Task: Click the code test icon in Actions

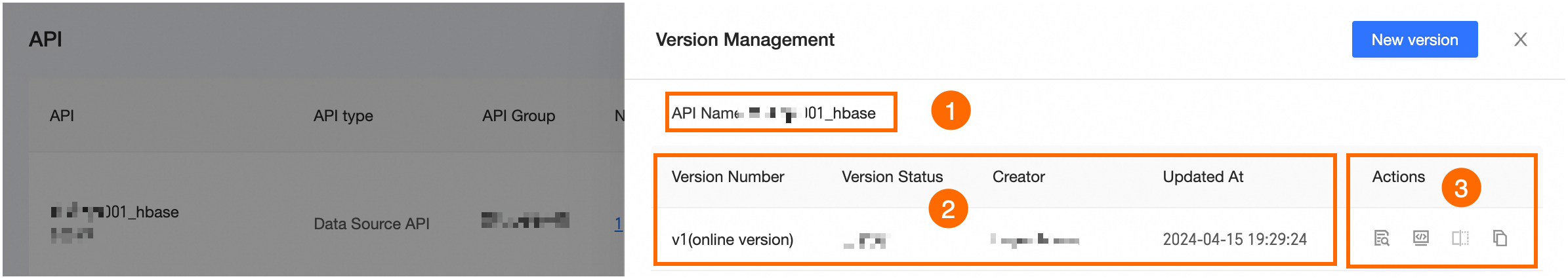Action: click(x=1420, y=238)
